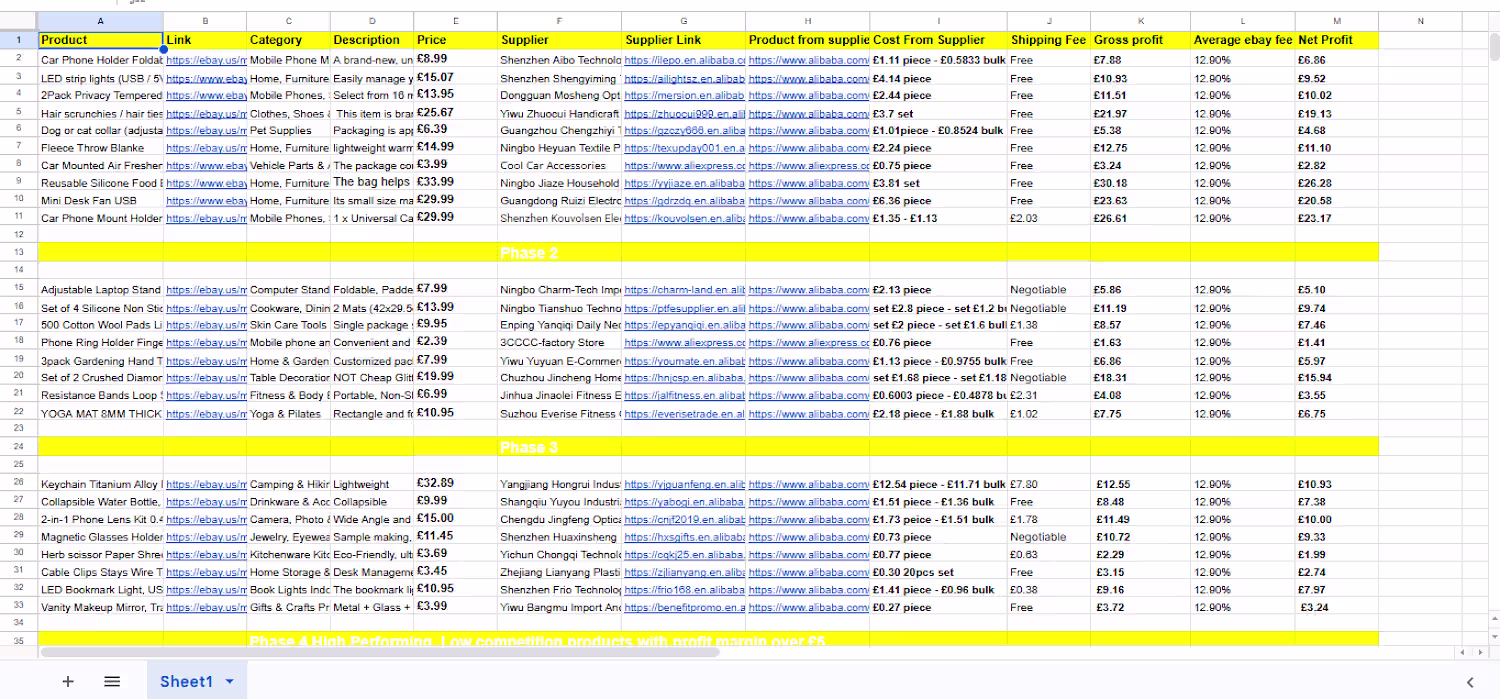Select product cell Reusable Silicone Food

coord(100,183)
